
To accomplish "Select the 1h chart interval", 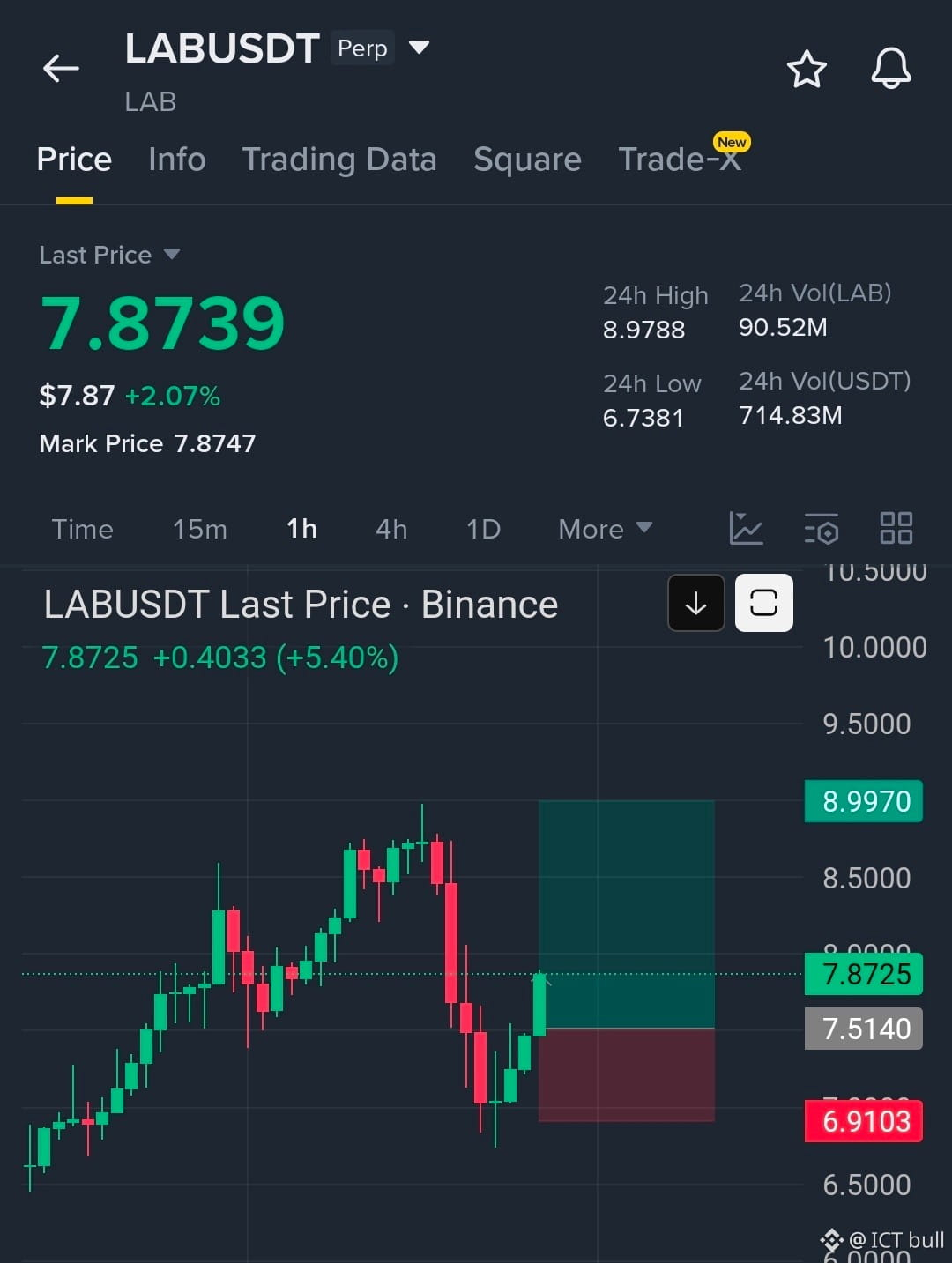I will pyautogui.click(x=301, y=529).
